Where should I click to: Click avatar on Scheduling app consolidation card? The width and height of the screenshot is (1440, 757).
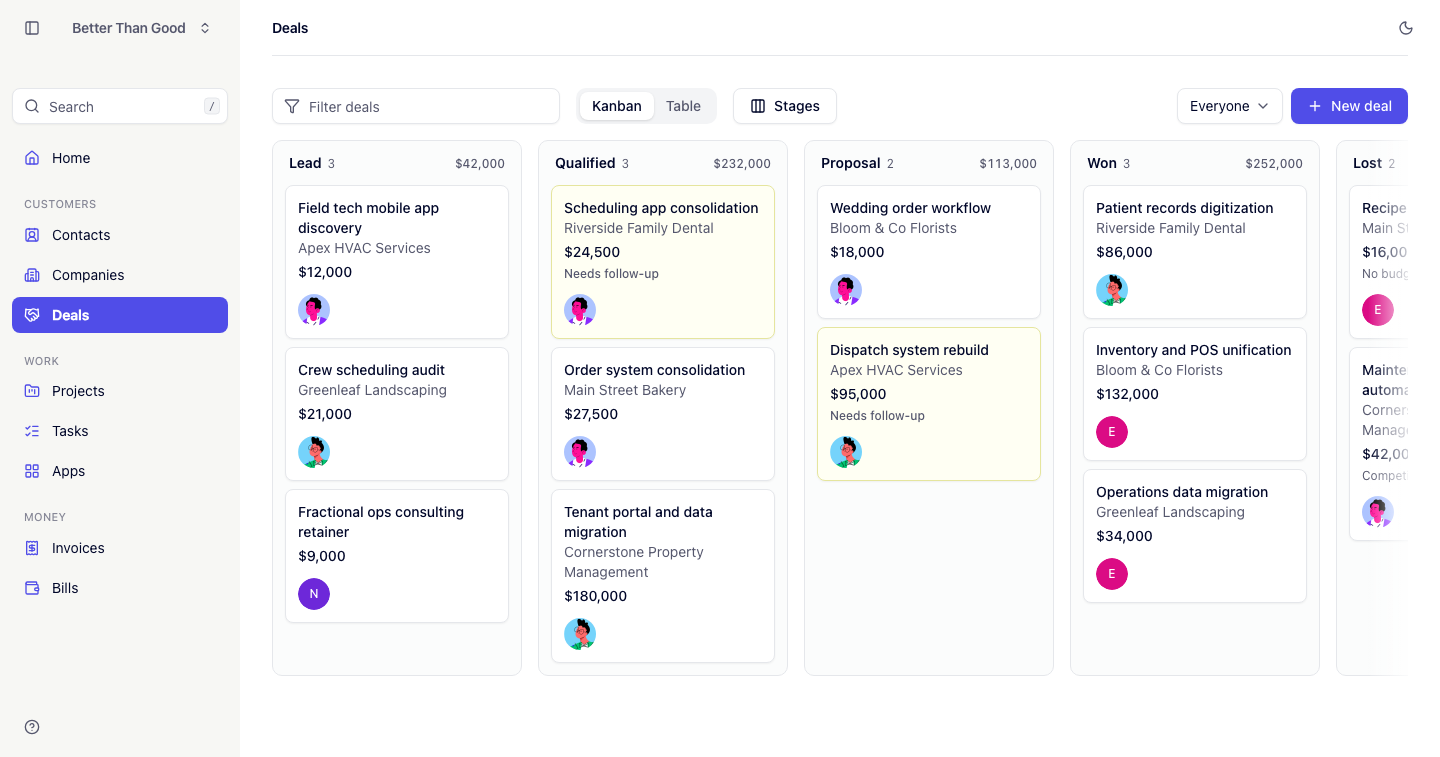point(580,310)
